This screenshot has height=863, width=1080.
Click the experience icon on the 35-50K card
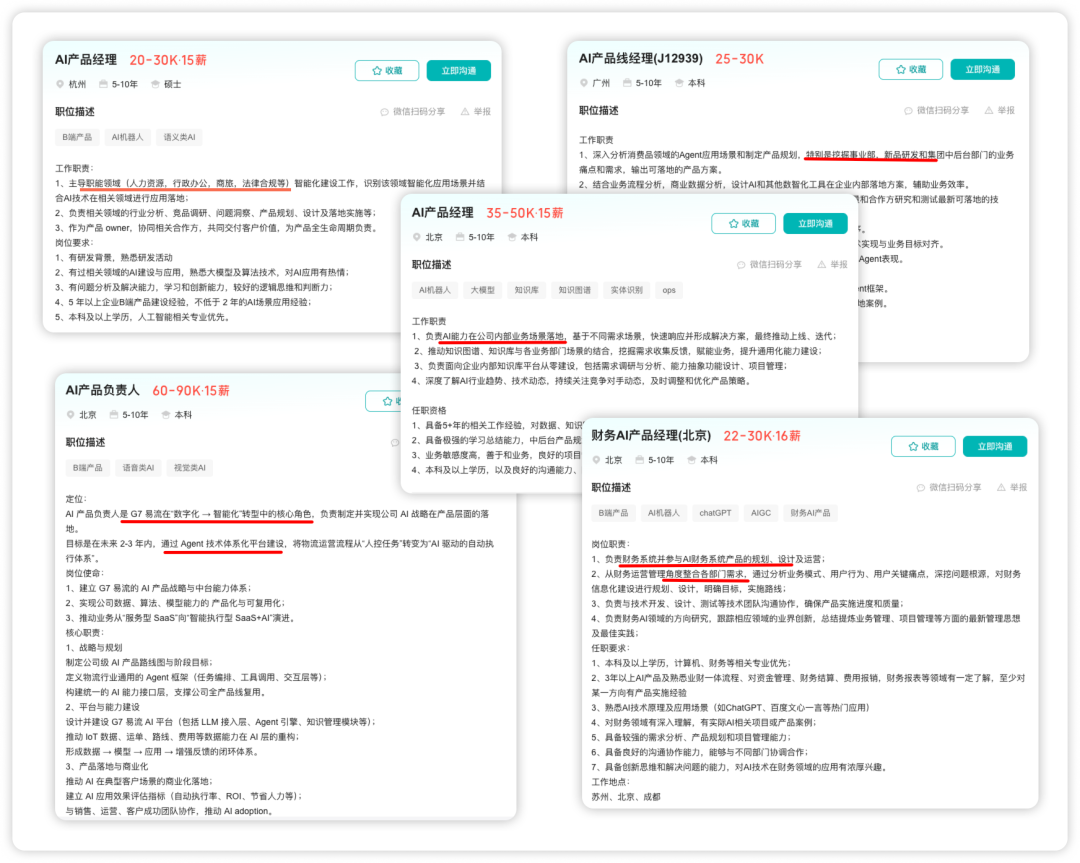(x=460, y=237)
